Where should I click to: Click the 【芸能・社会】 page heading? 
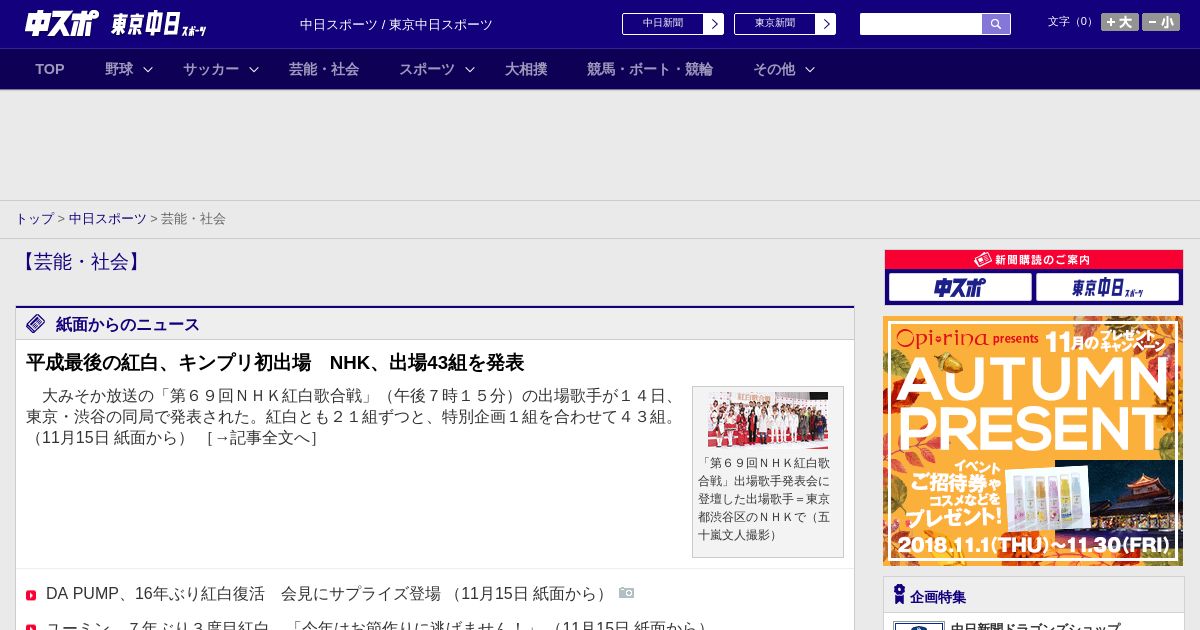81,262
